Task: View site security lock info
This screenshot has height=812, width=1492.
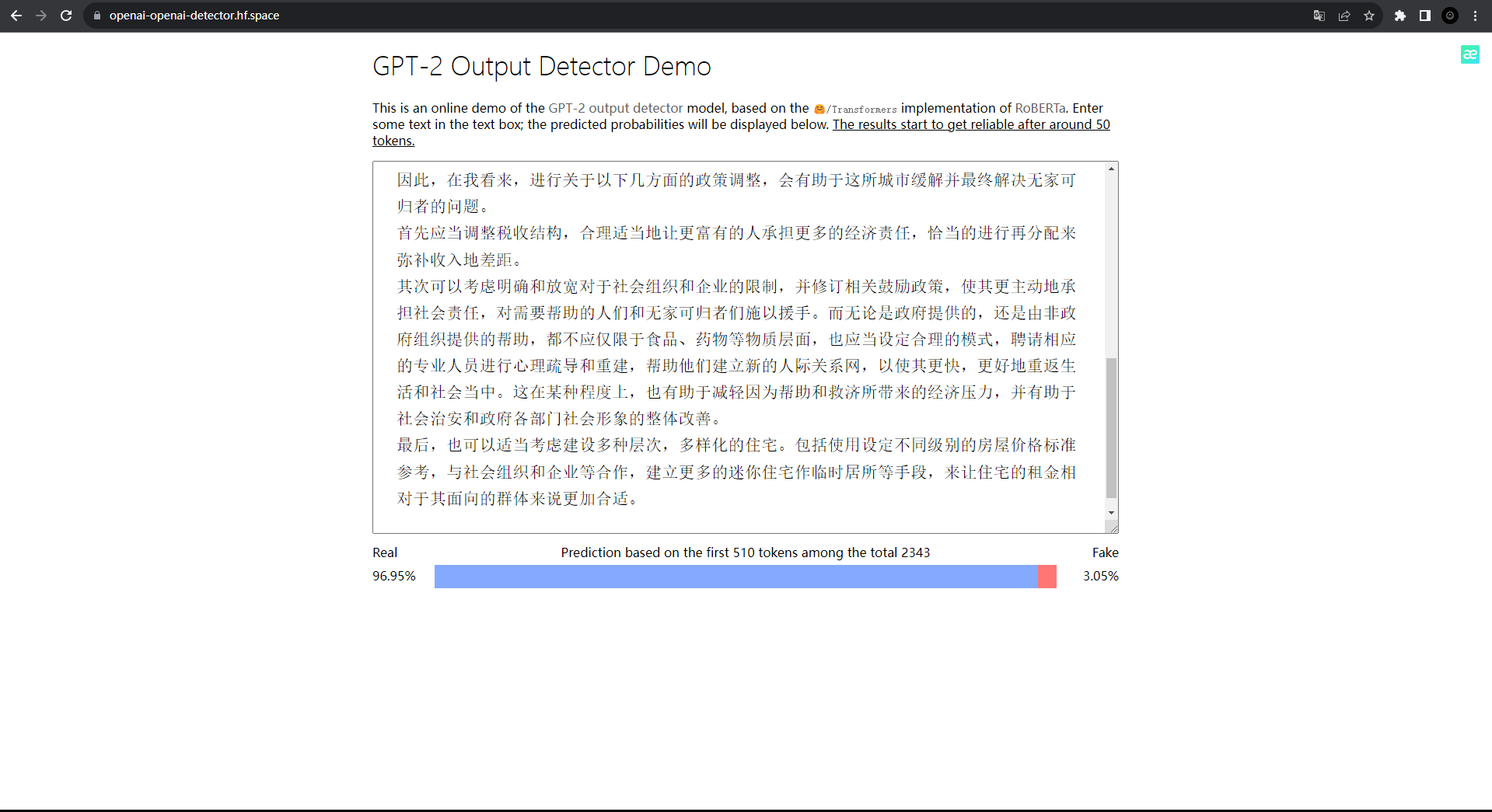Action: click(97, 16)
